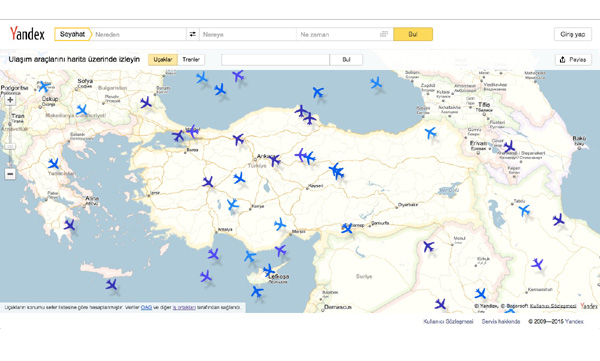This screenshot has height=361, width=600.
Task: Switch to the Uçaklar view
Action: (x=163, y=59)
